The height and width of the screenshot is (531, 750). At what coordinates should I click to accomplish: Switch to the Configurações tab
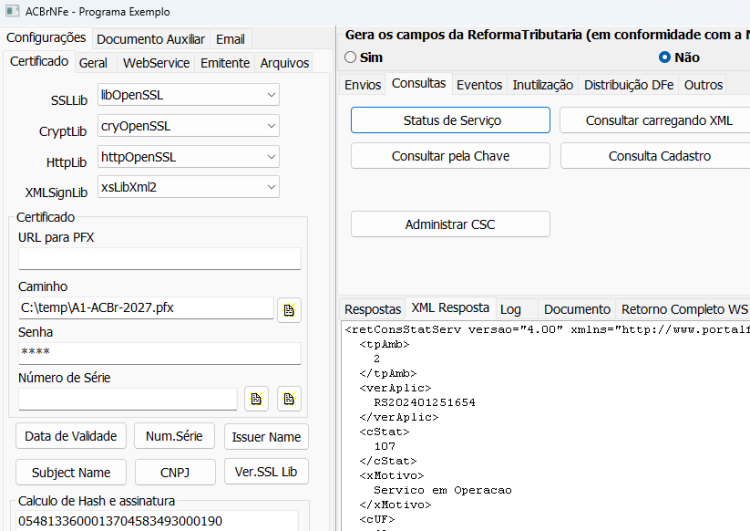[x=46, y=38]
